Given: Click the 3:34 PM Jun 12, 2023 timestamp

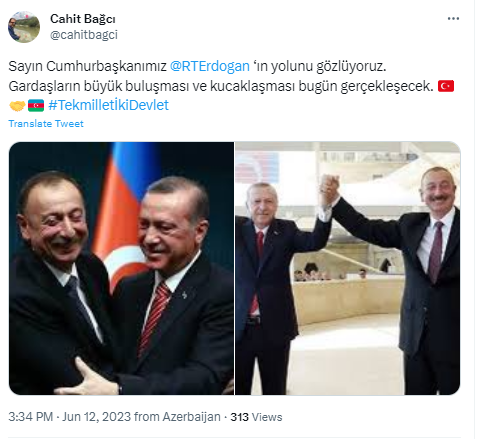Looking at the screenshot, I should 70,417.
